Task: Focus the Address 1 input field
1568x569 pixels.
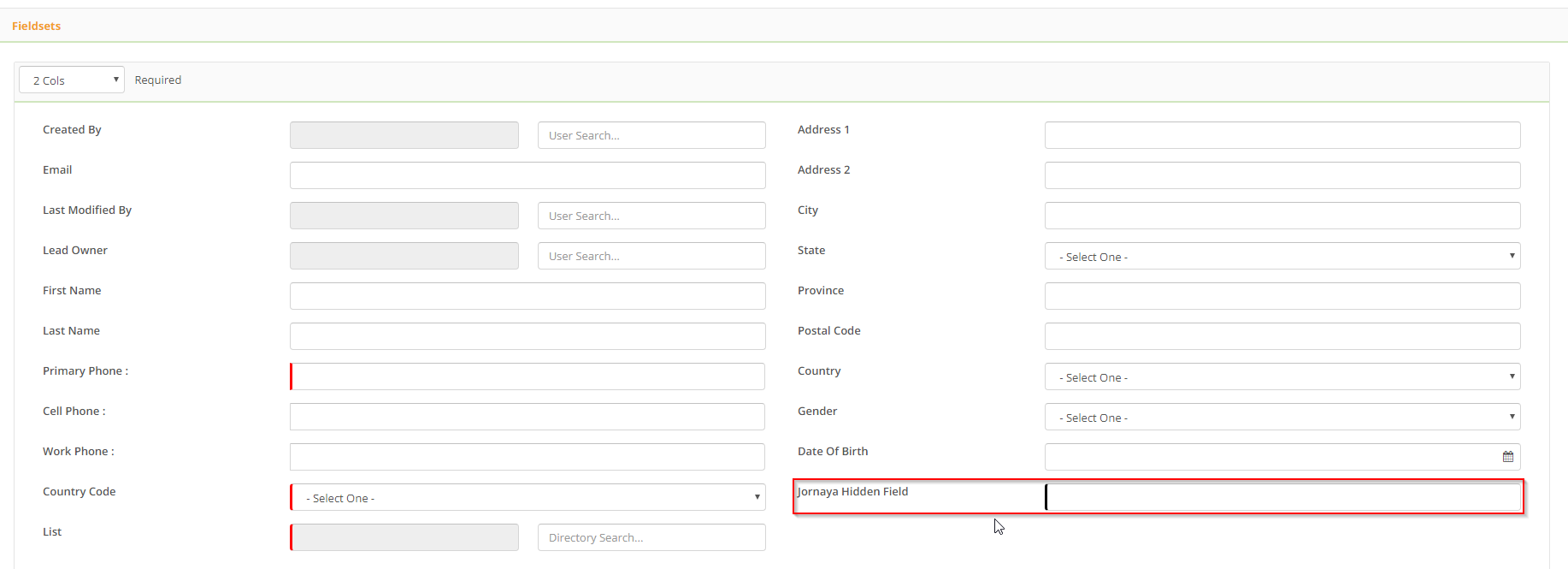Action: [1282, 135]
